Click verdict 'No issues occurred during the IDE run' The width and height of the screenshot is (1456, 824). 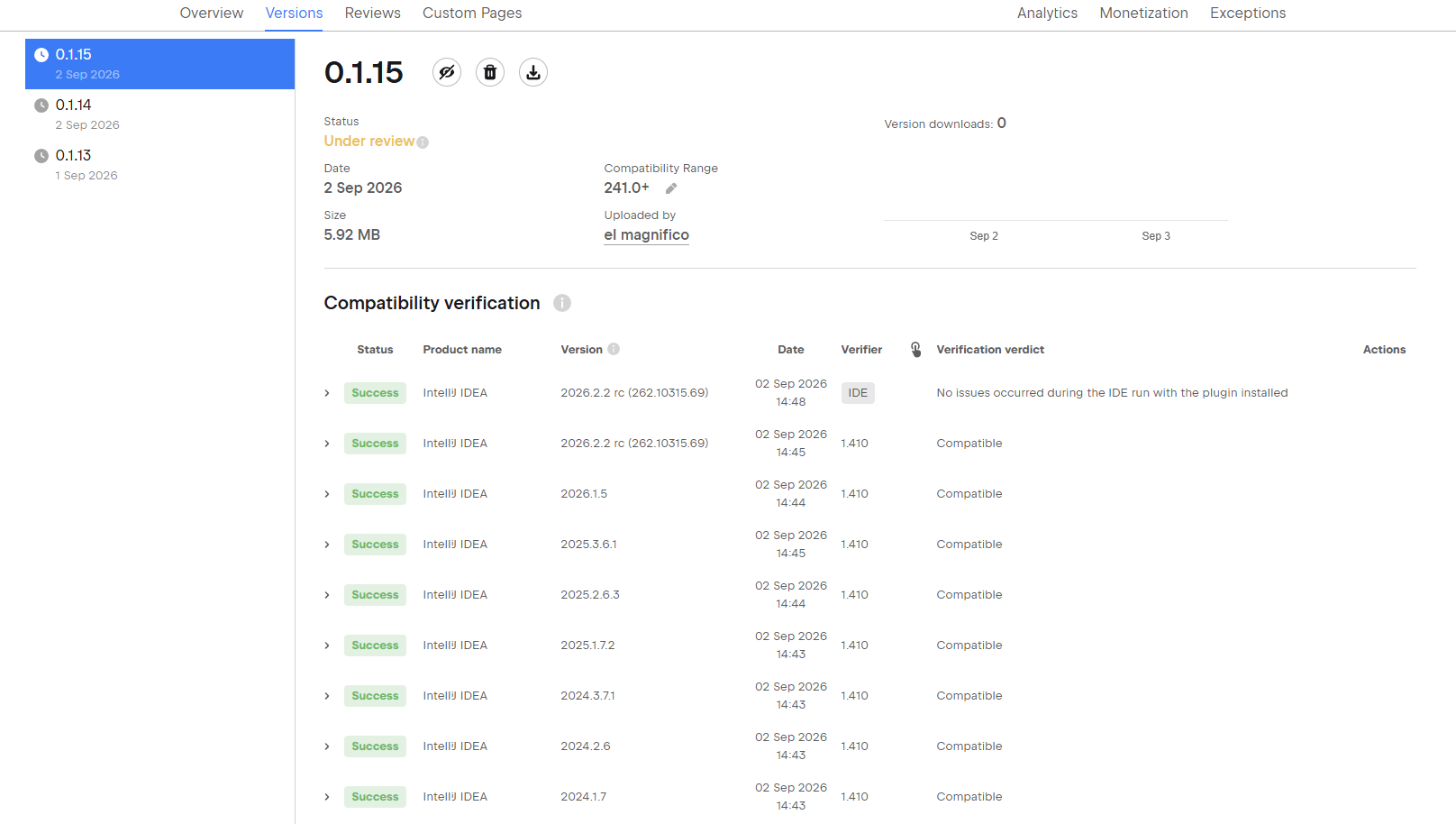(1112, 393)
